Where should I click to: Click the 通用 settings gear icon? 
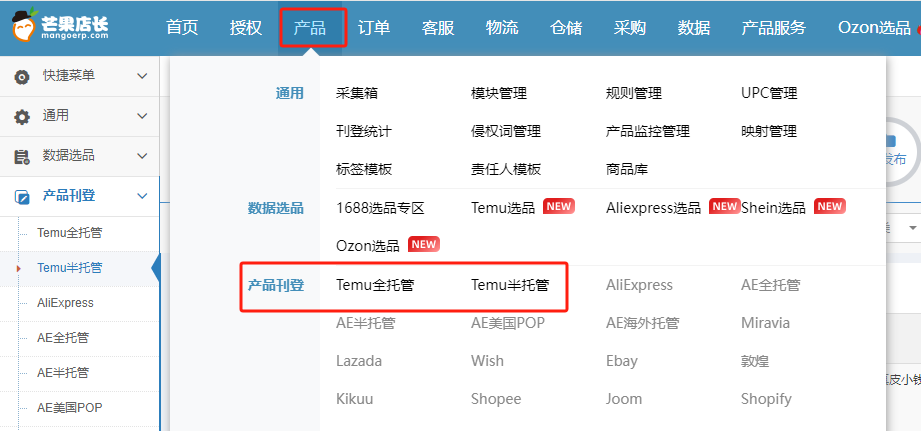[22, 116]
